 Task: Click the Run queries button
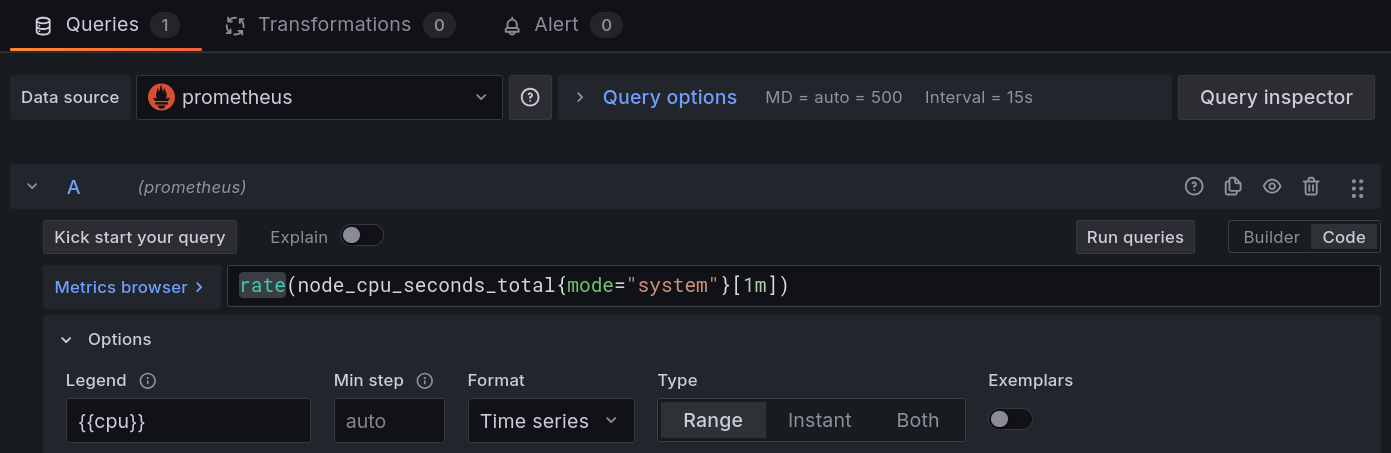pos(1134,237)
